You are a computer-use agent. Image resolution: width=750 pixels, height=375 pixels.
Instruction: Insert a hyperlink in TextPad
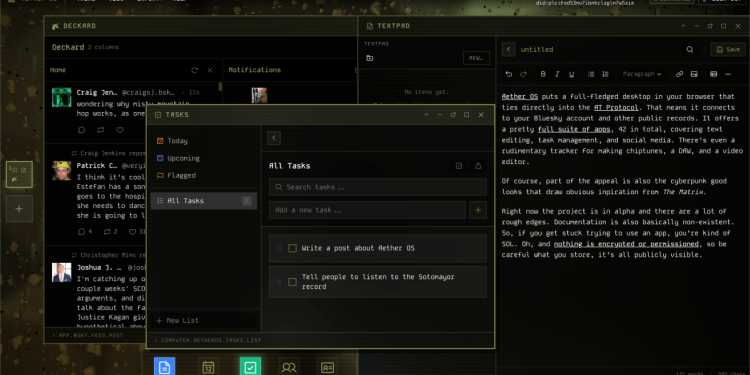(679, 74)
